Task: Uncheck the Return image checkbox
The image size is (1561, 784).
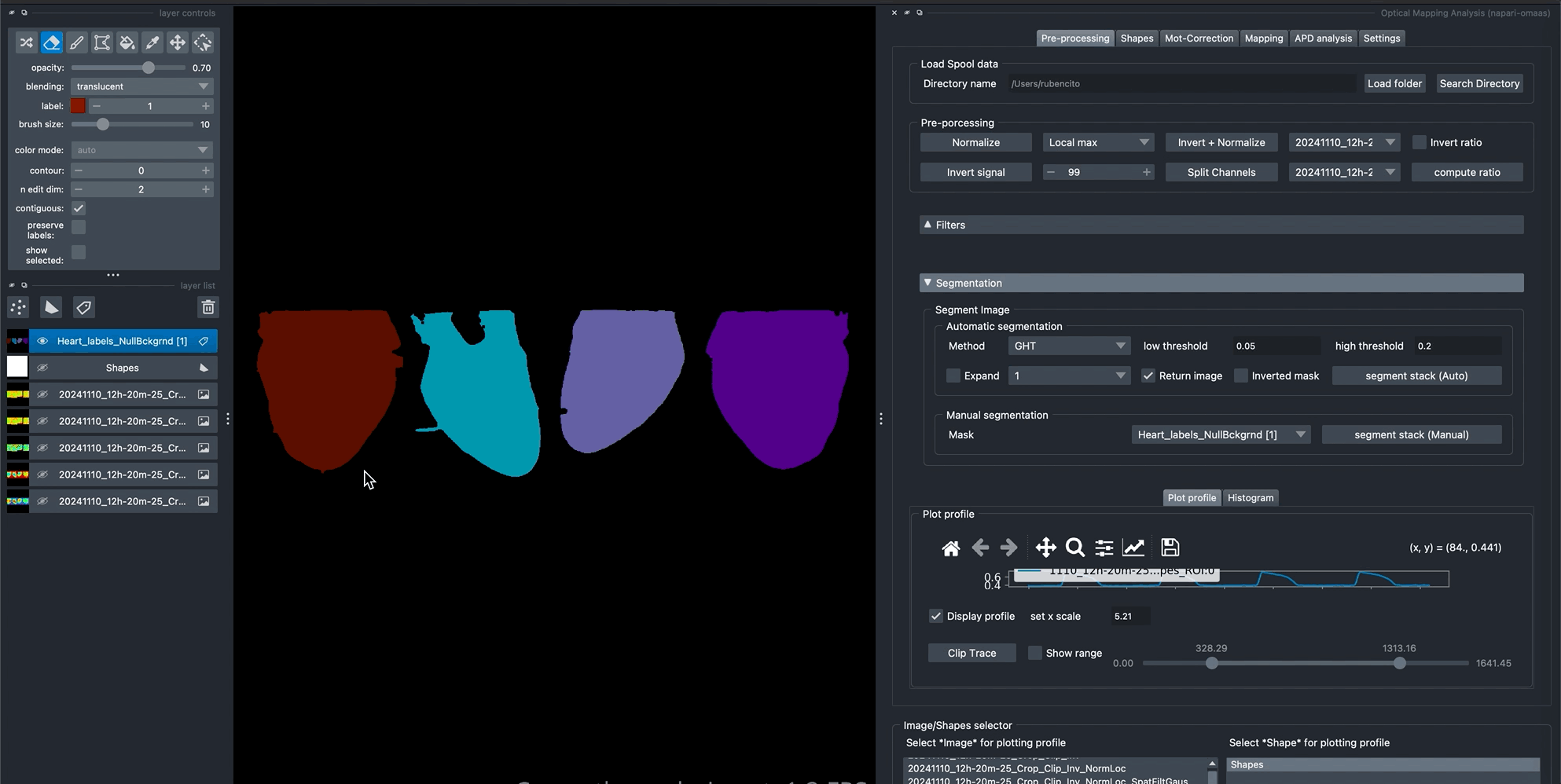Action: pos(1148,376)
